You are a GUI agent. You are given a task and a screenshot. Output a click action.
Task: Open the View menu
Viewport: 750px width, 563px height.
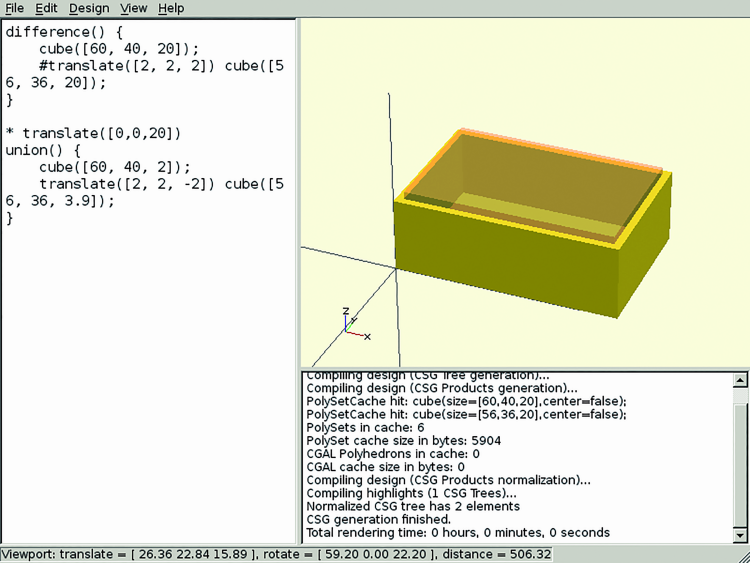coord(133,8)
